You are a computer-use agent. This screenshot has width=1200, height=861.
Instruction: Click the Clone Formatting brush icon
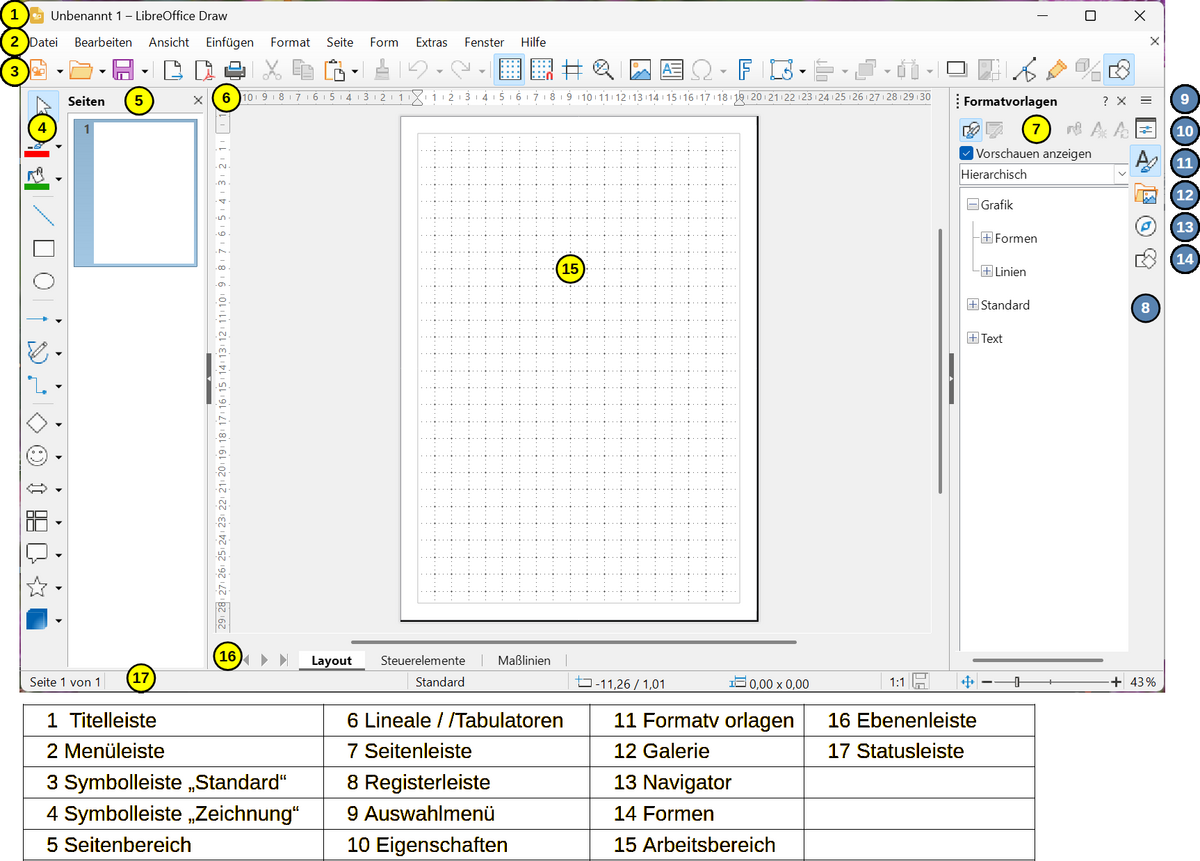(381, 70)
